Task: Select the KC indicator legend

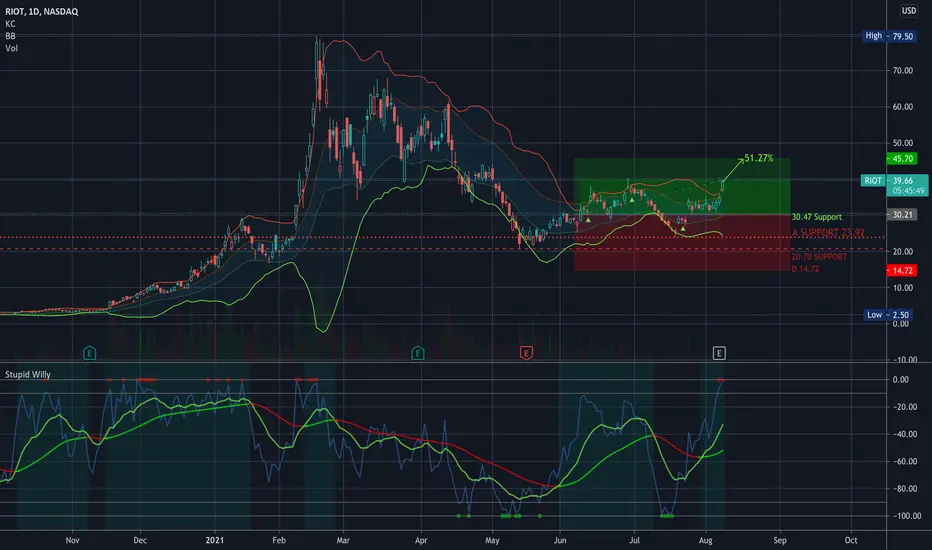Action: (10, 24)
